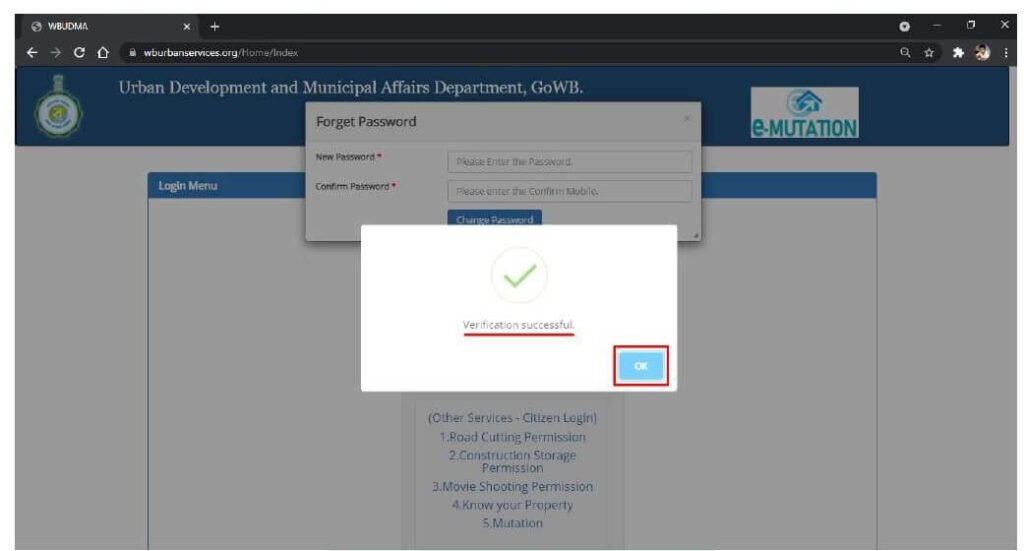Click the government emblem logo

coord(58,107)
